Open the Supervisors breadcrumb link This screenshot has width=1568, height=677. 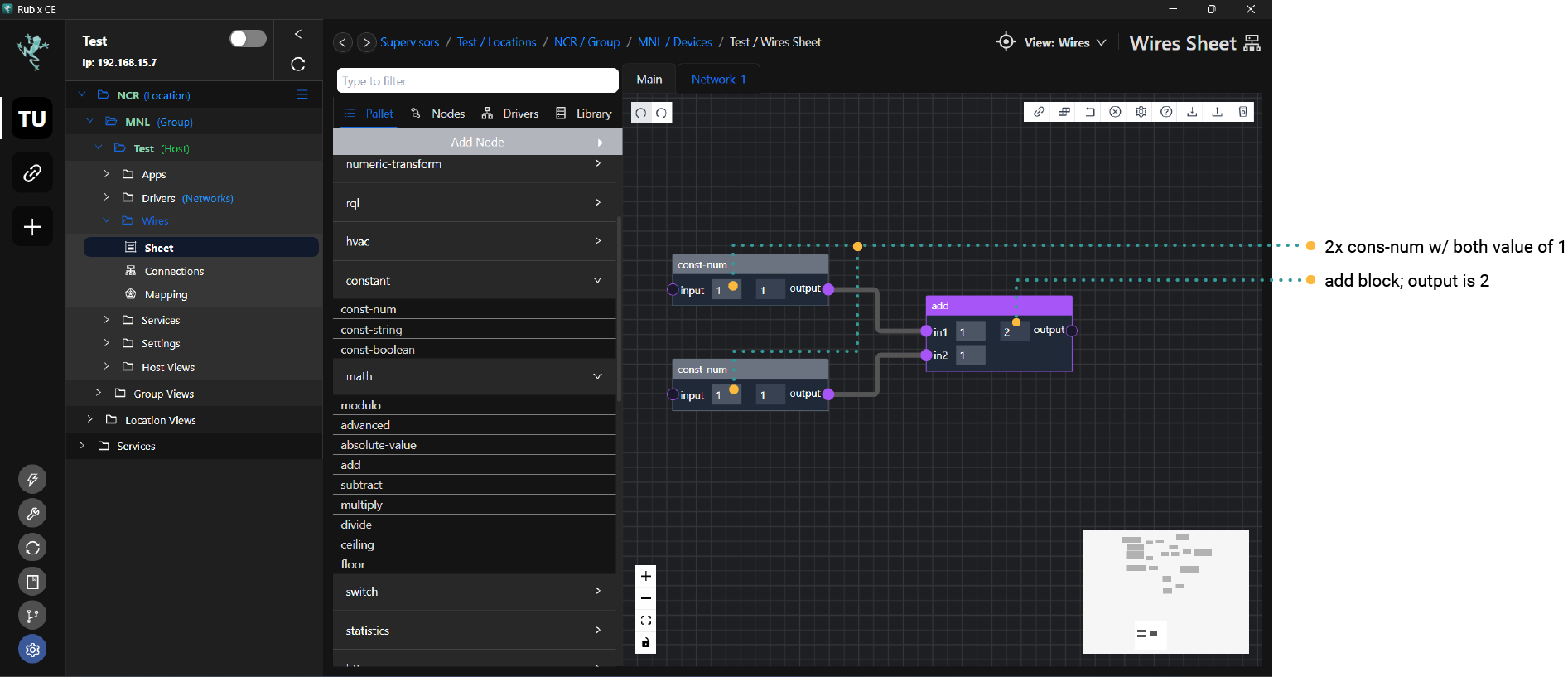409,42
